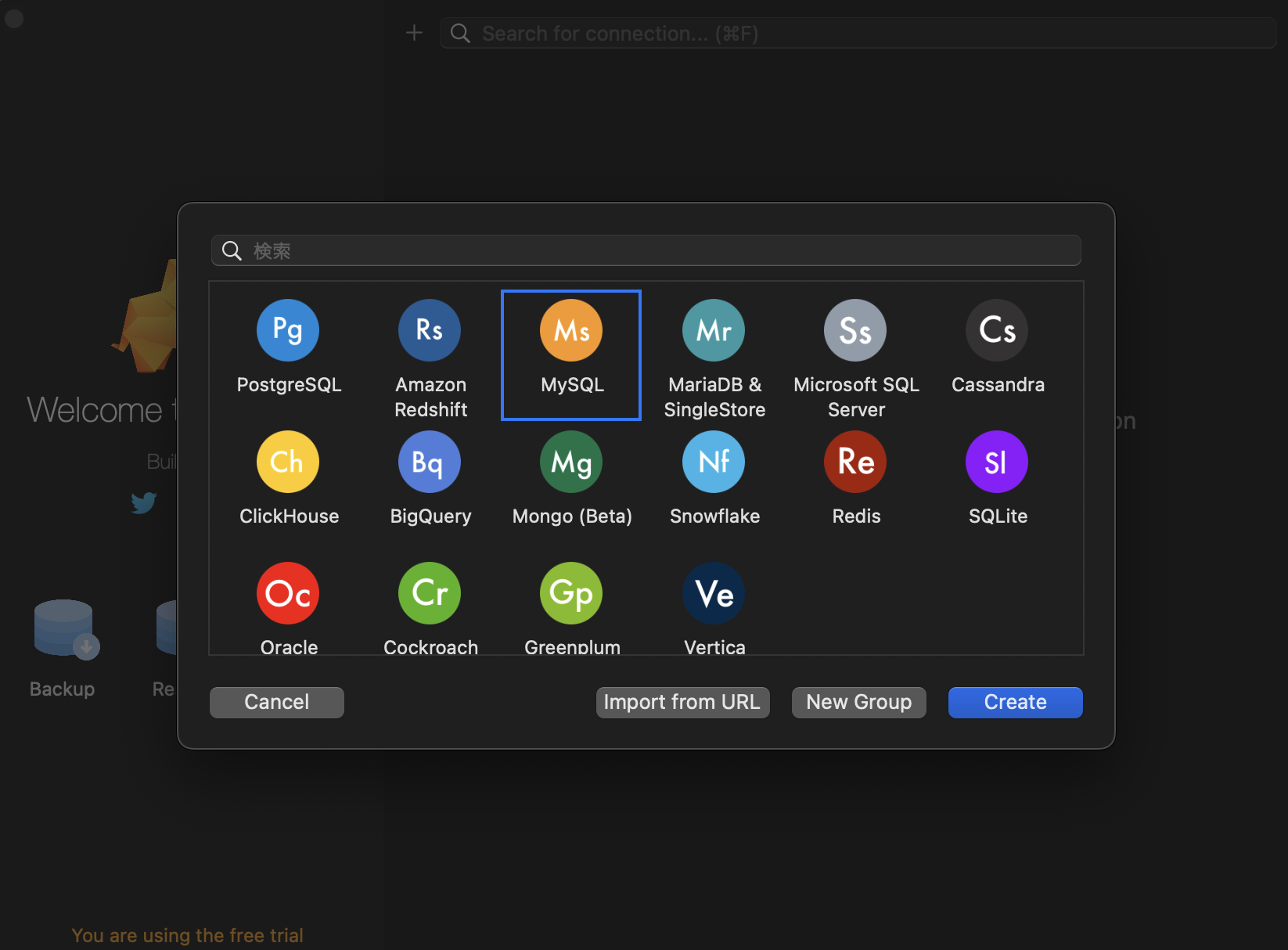1288x950 pixels.
Task: Focus the Search for connection field
Action: tap(858, 34)
